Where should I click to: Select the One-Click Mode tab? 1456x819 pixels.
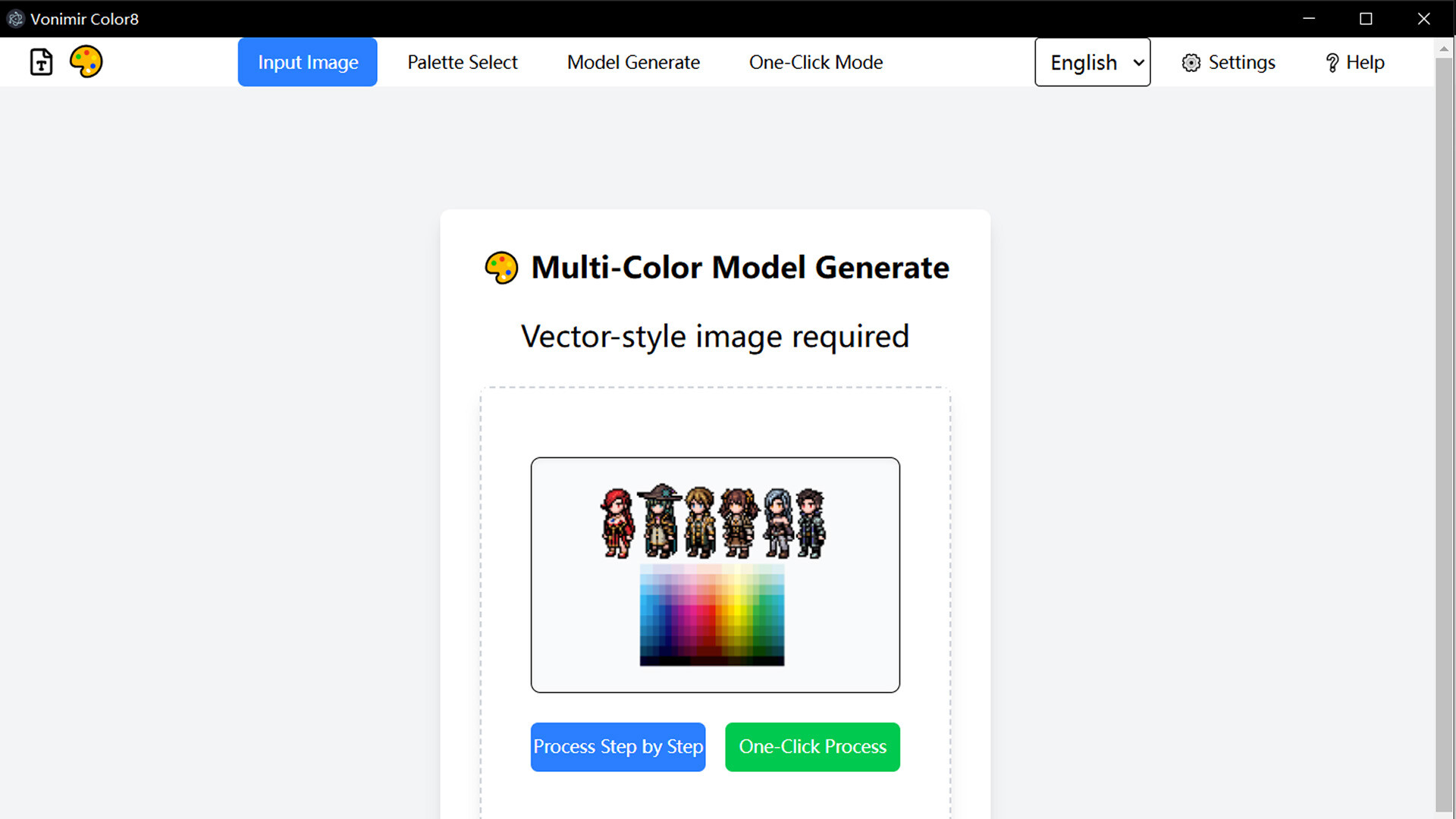(x=815, y=62)
